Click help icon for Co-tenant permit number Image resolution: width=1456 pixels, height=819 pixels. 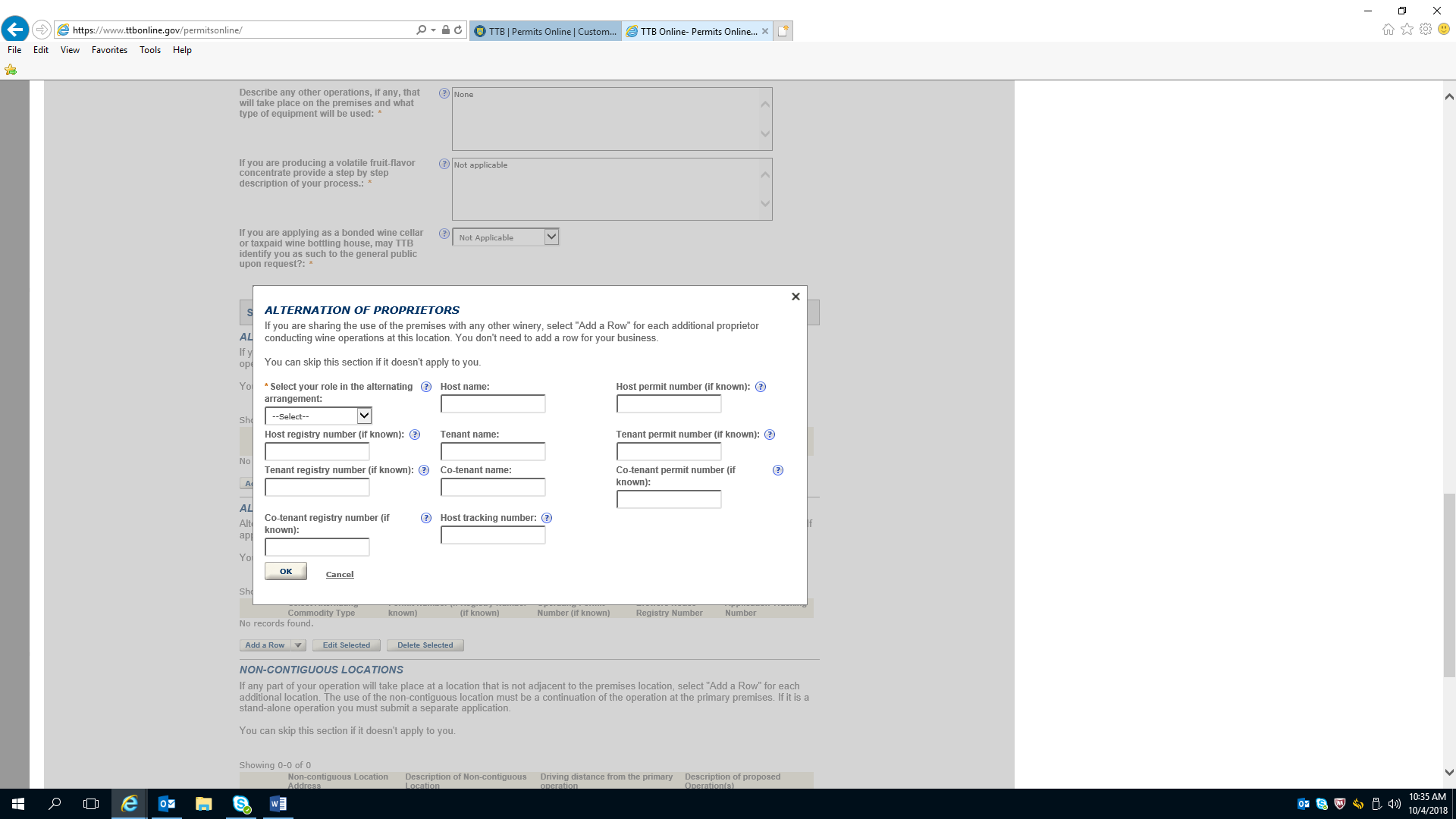click(x=777, y=470)
